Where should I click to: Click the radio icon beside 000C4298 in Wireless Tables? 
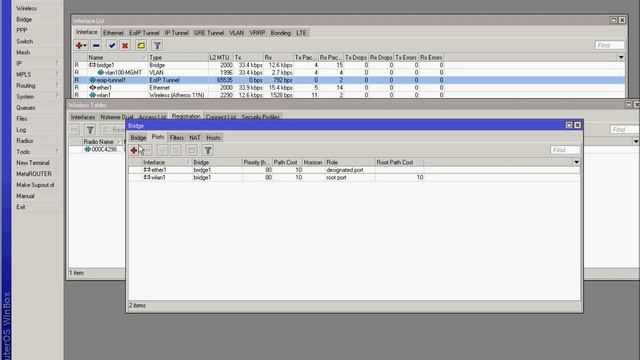tap(87, 149)
